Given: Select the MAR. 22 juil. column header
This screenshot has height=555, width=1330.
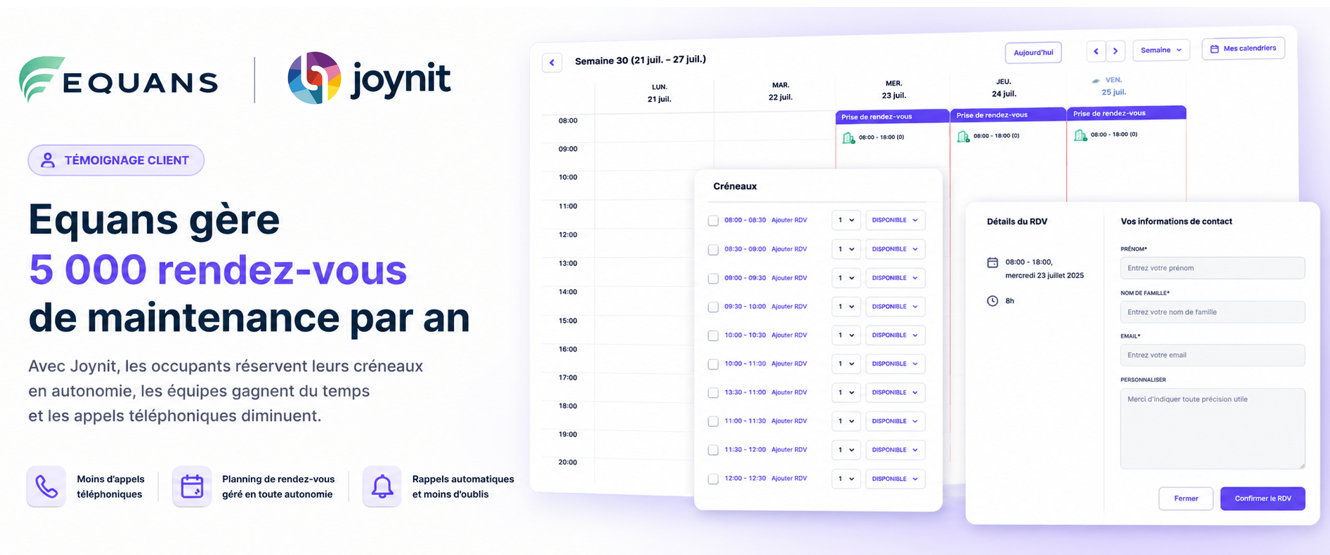Looking at the screenshot, I should pos(780,91).
